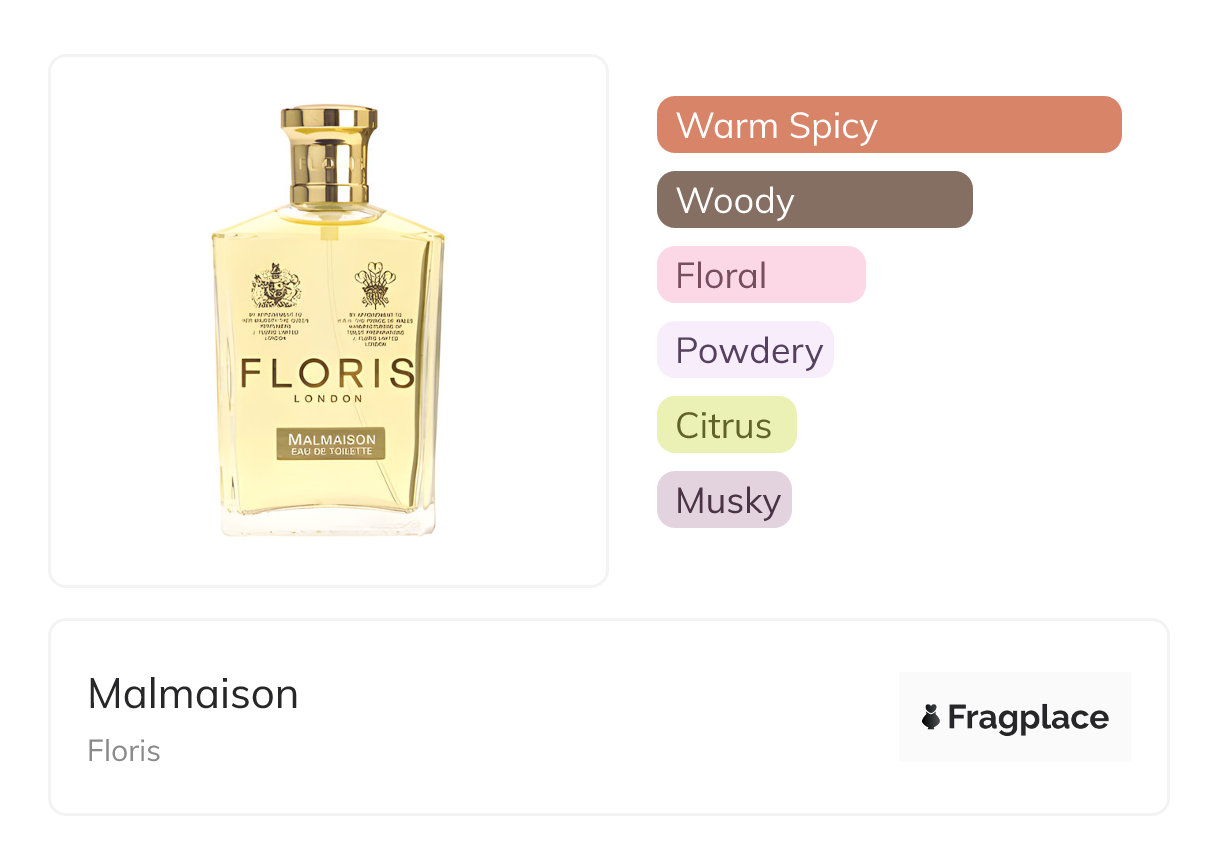1218x864 pixels.
Task: Click the Fragplace wordmark text
Action: click(x=1028, y=717)
